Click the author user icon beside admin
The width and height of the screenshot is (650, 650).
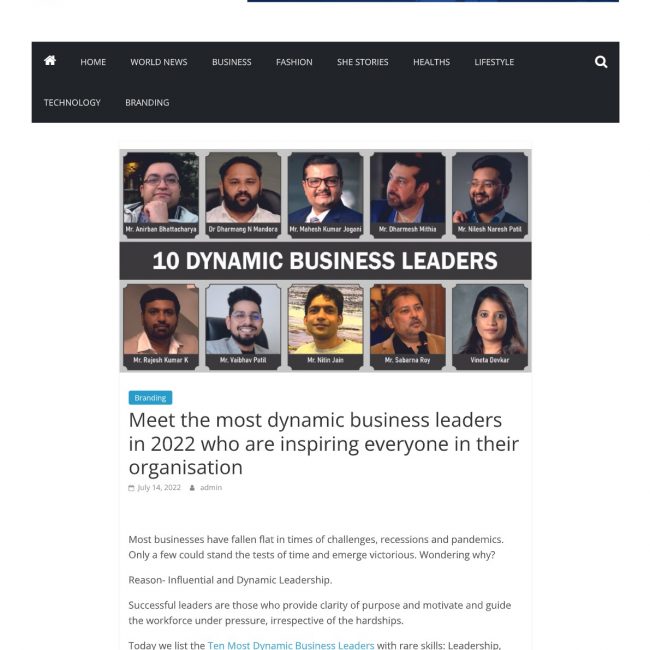click(x=192, y=488)
